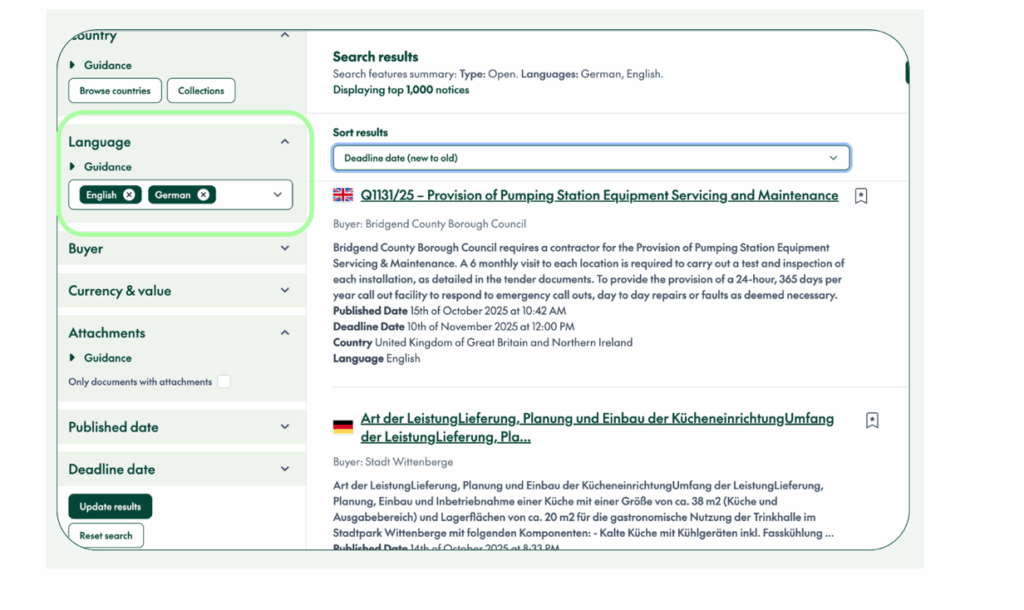Click the Update results button
Screen dimensions: 1024x610
tap(110, 507)
